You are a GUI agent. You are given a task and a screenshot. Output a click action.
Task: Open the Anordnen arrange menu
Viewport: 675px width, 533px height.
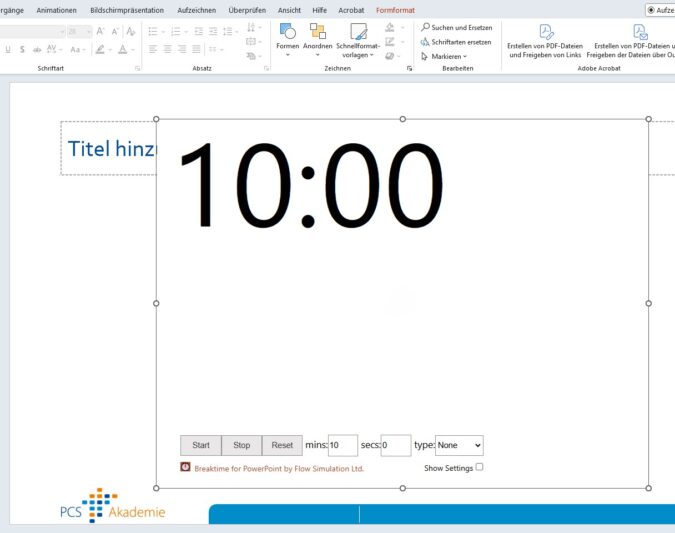point(318,40)
